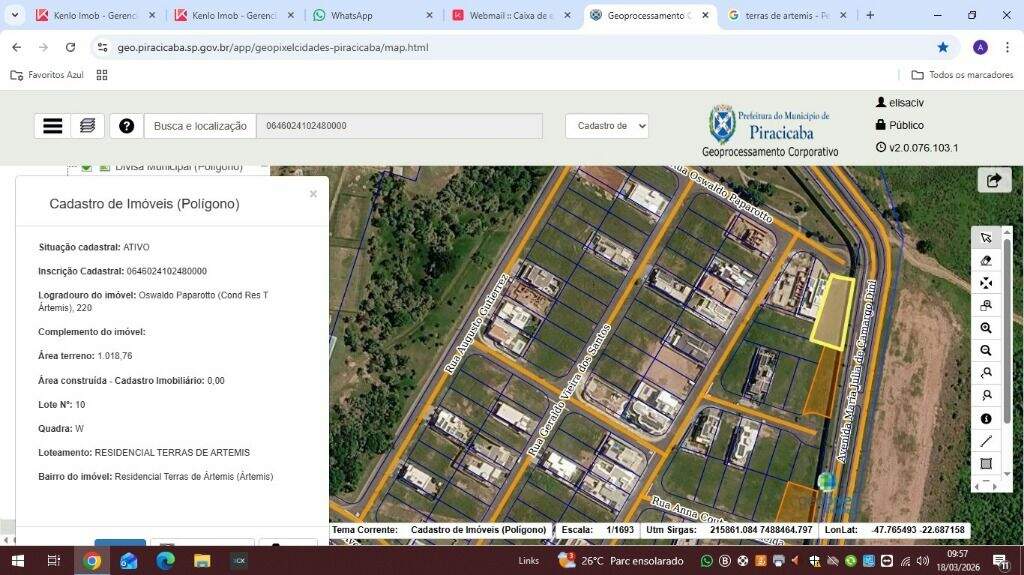Open the notification center icon
This screenshot has height=575, width=1024.
[1001, 561]
